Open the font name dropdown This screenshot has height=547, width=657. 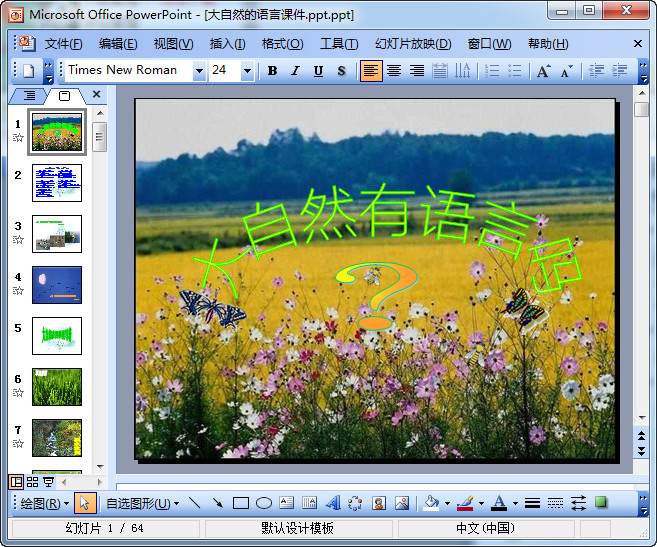(x=199, y=71)
